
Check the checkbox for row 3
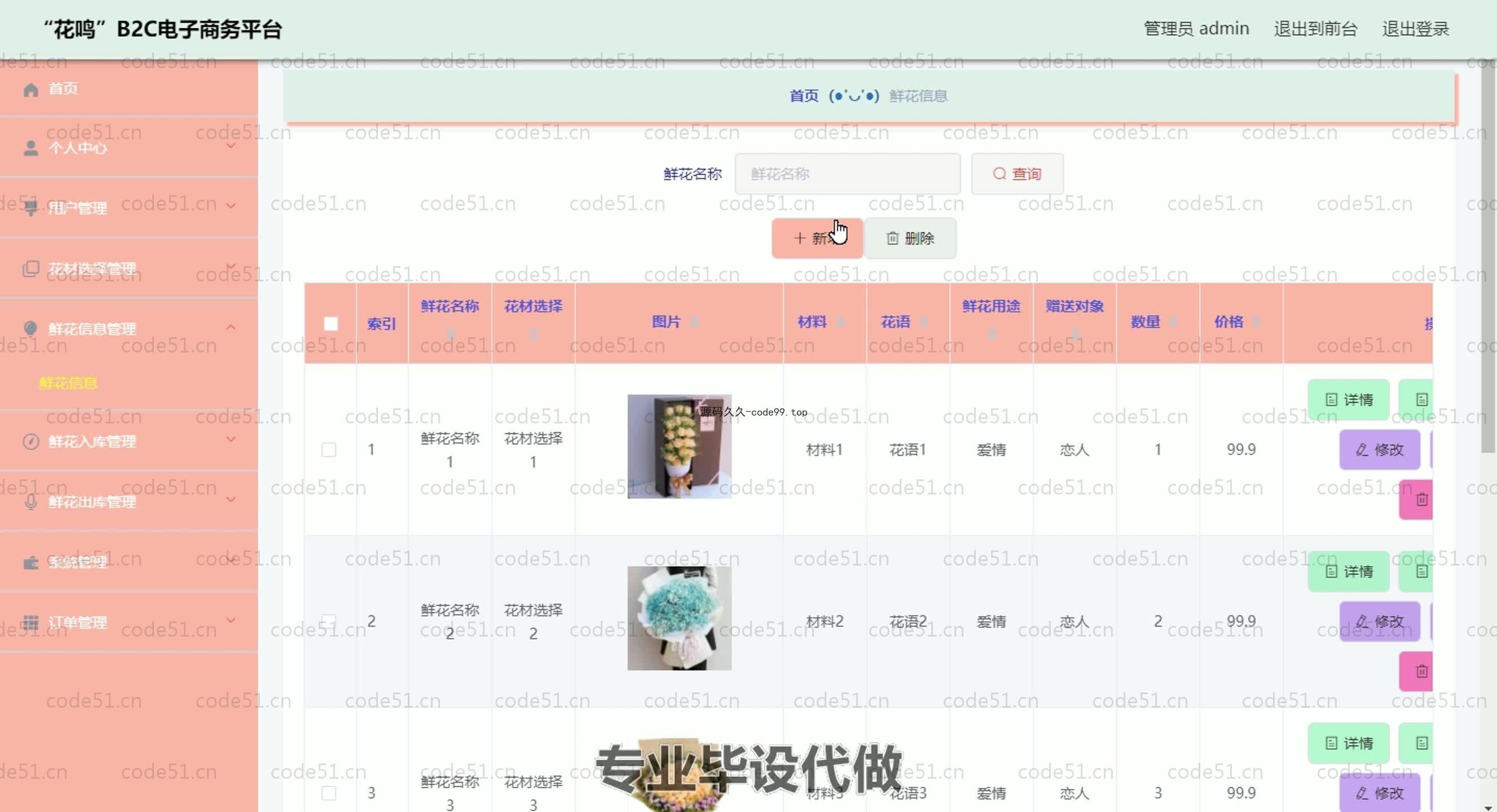click(x=328, y=793)
